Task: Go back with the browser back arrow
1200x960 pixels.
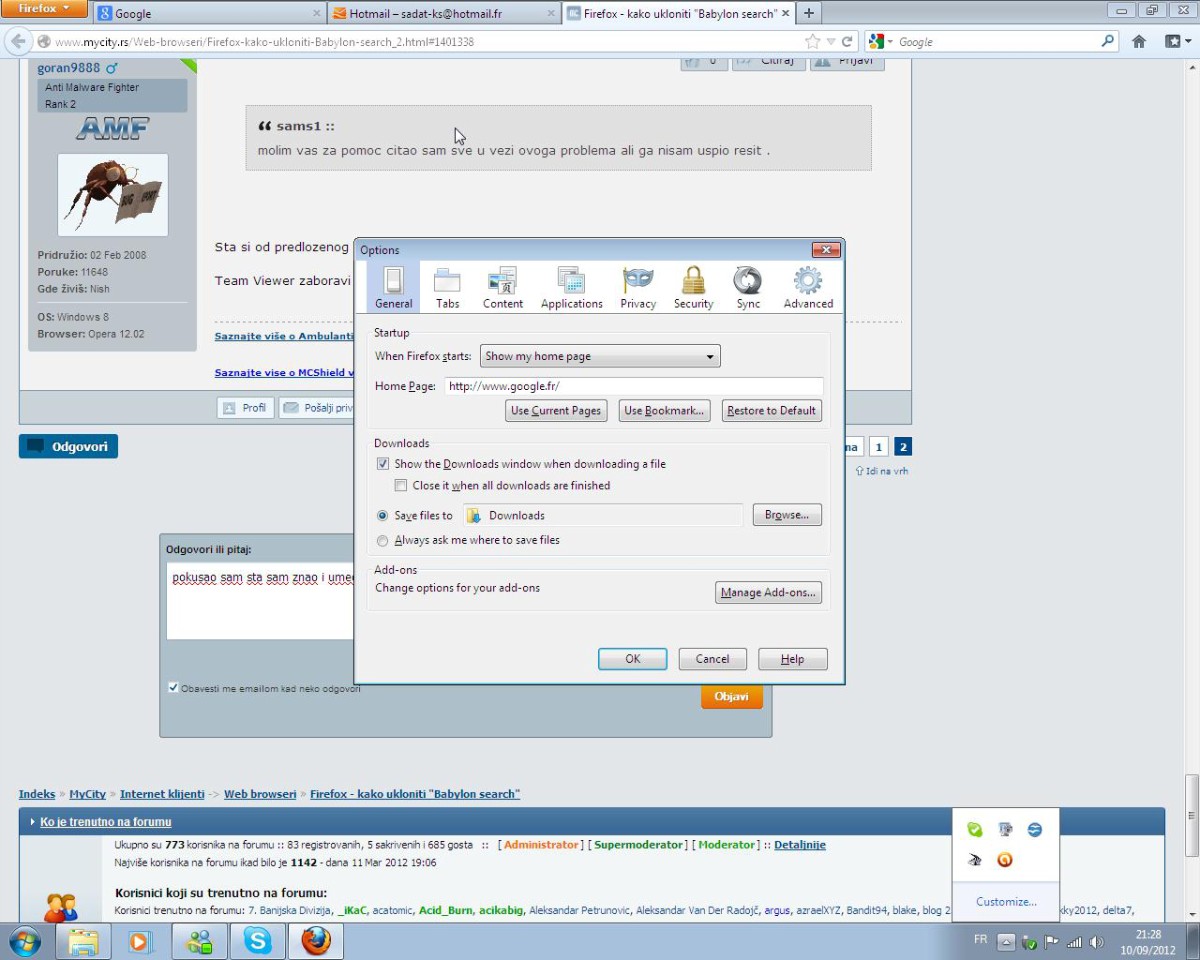Action: coord(18,42)
